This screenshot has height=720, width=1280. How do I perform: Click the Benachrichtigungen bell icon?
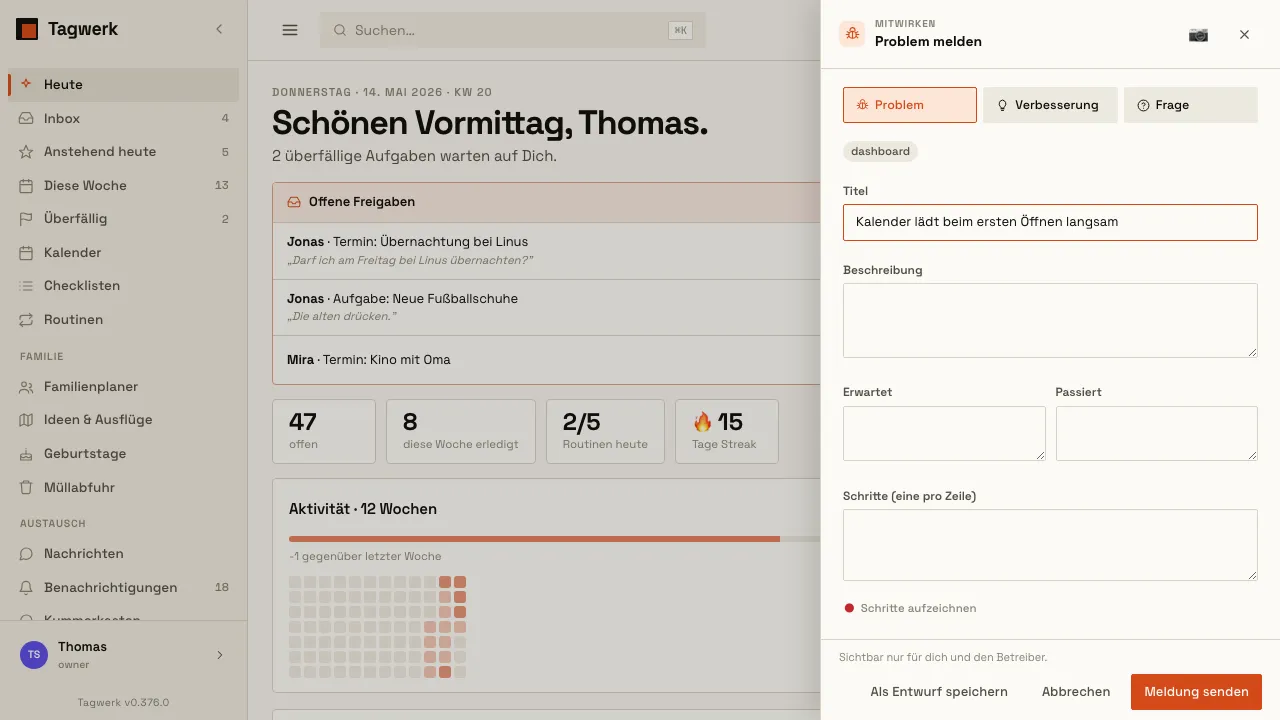(26, 588)
